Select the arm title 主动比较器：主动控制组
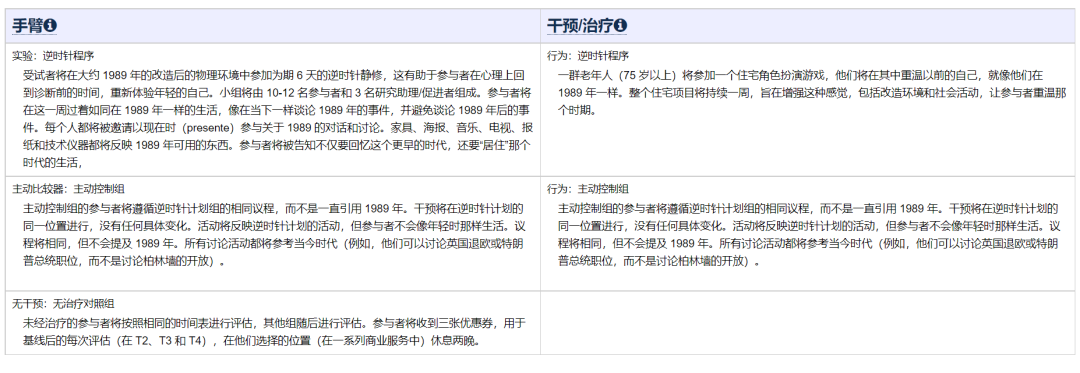The height and width of the screenshot is (373, 1080). 68,189
